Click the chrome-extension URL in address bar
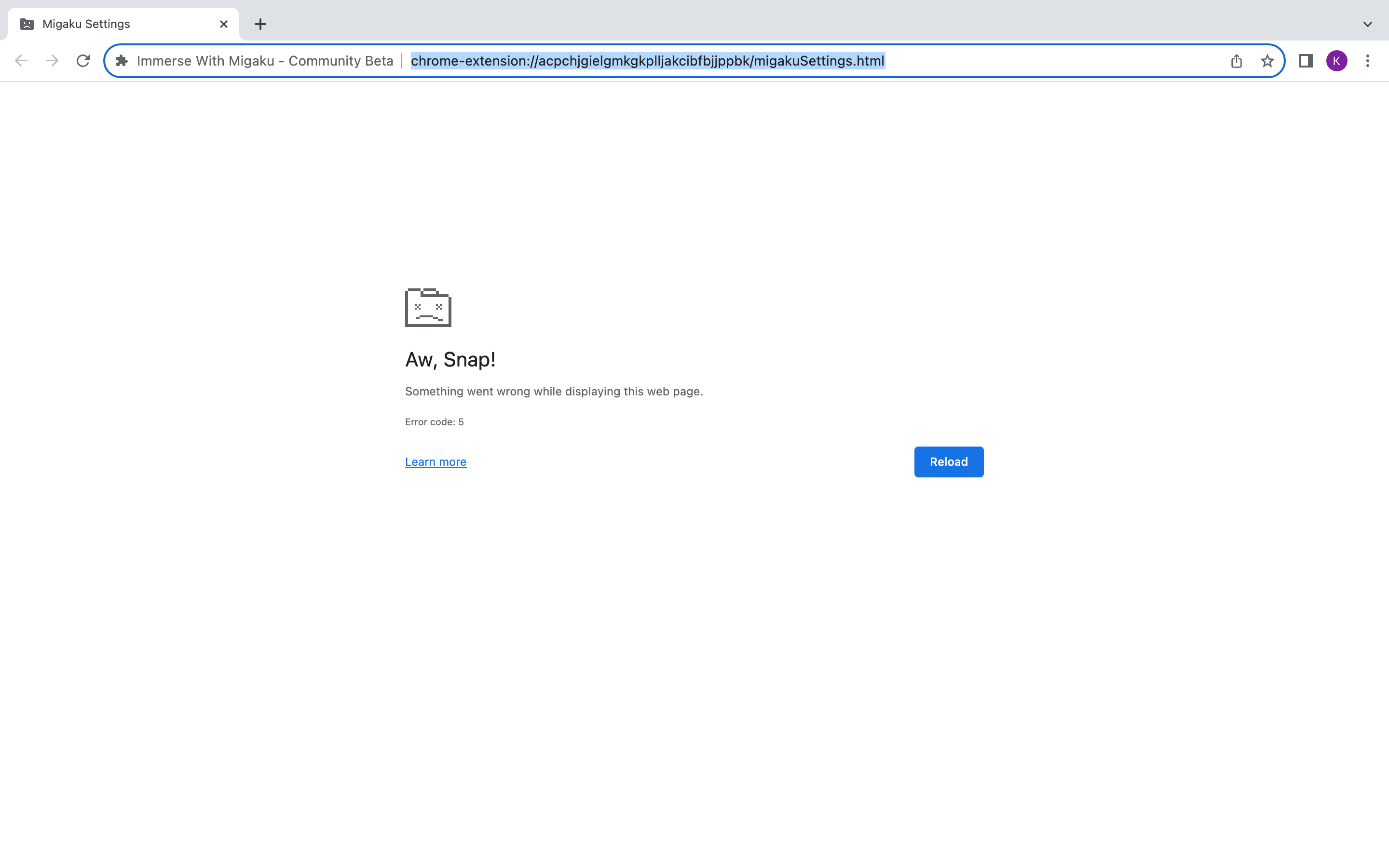This screenshot has height=868, width=1389. click(647, 61)
